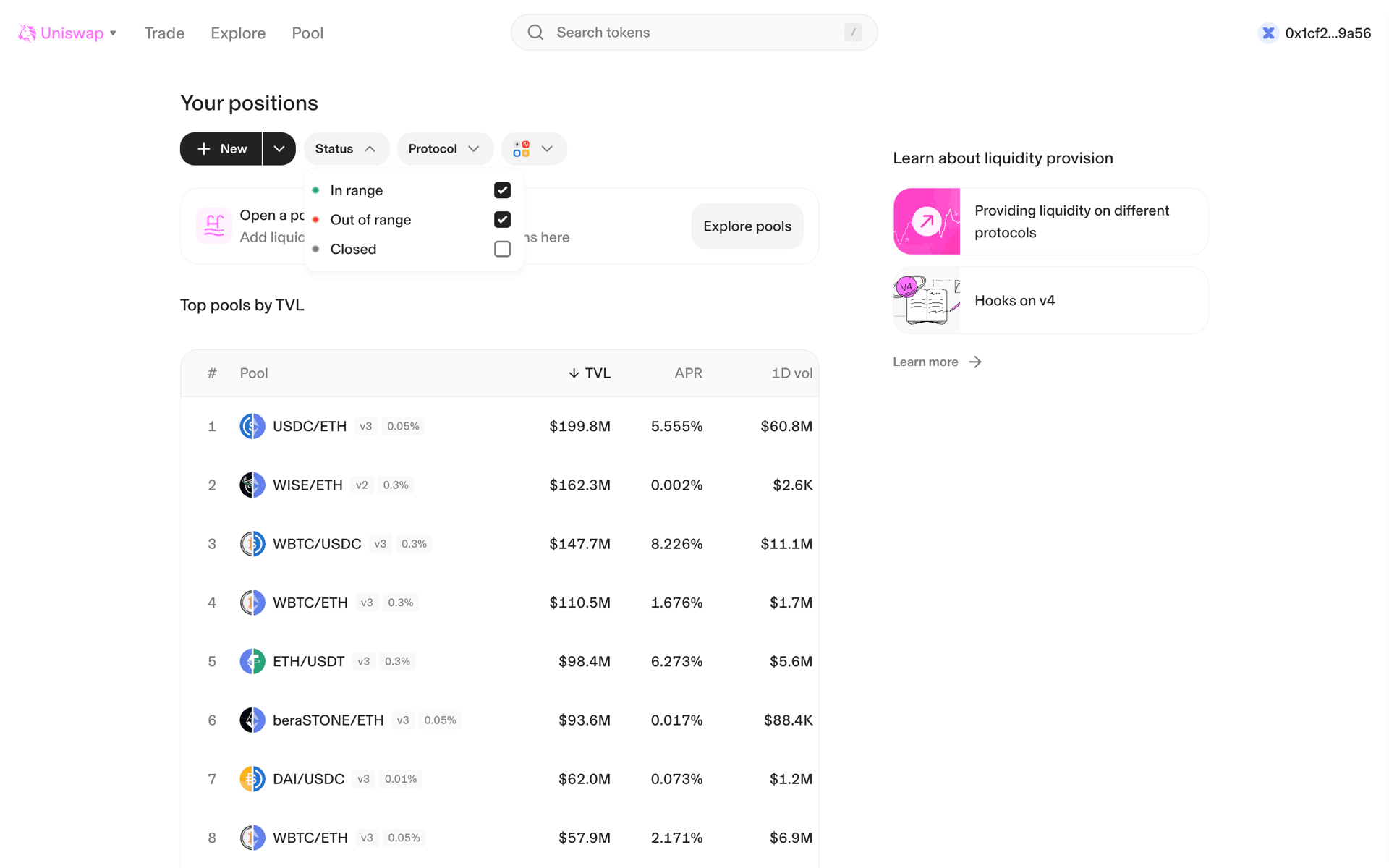Click the slash shortcut key badge
Viewport: 1389px width, 868px height.
coord(853,33)
